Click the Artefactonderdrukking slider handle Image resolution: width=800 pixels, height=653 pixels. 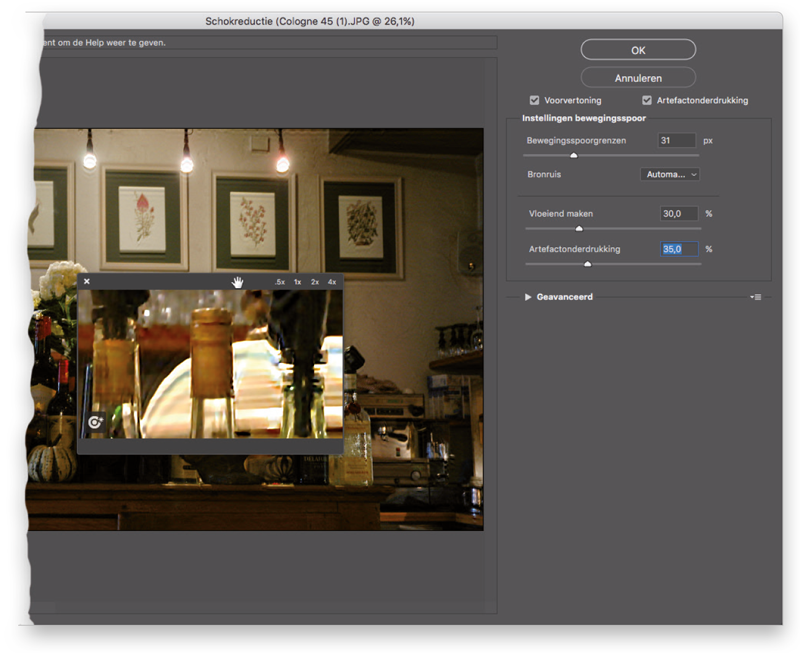(x=587, y=264)
